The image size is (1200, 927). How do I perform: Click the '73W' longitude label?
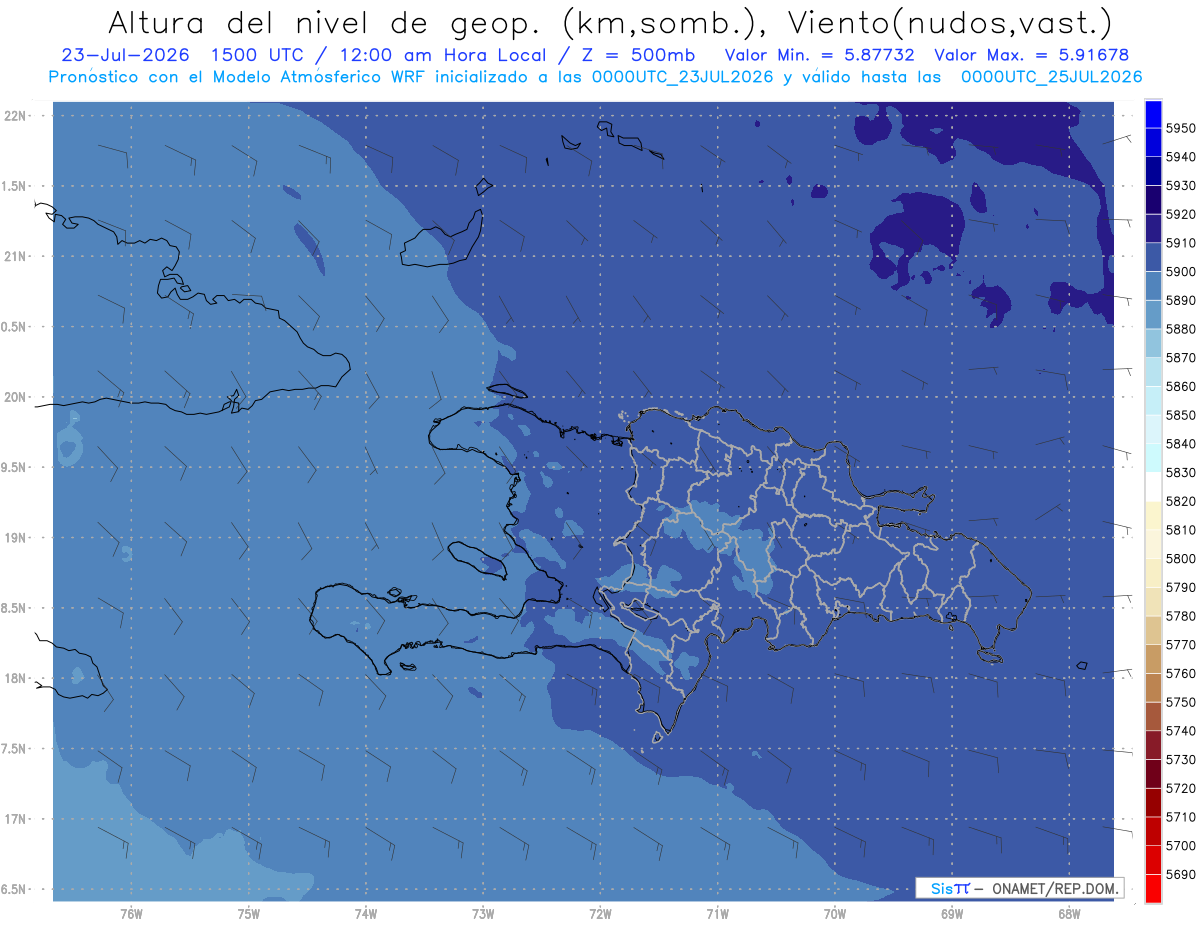tap(483, 914)
